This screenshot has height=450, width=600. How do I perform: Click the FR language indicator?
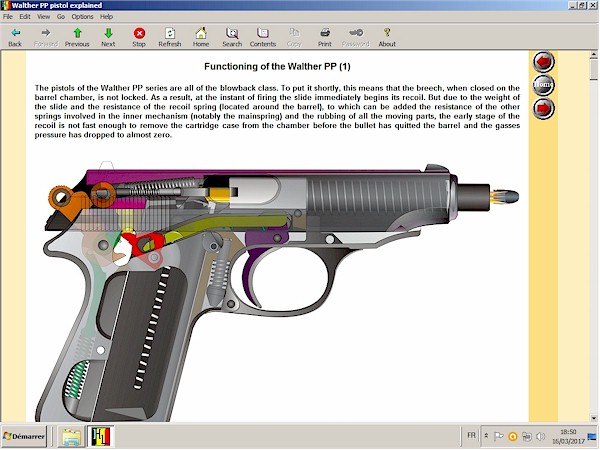coord(471,435)
